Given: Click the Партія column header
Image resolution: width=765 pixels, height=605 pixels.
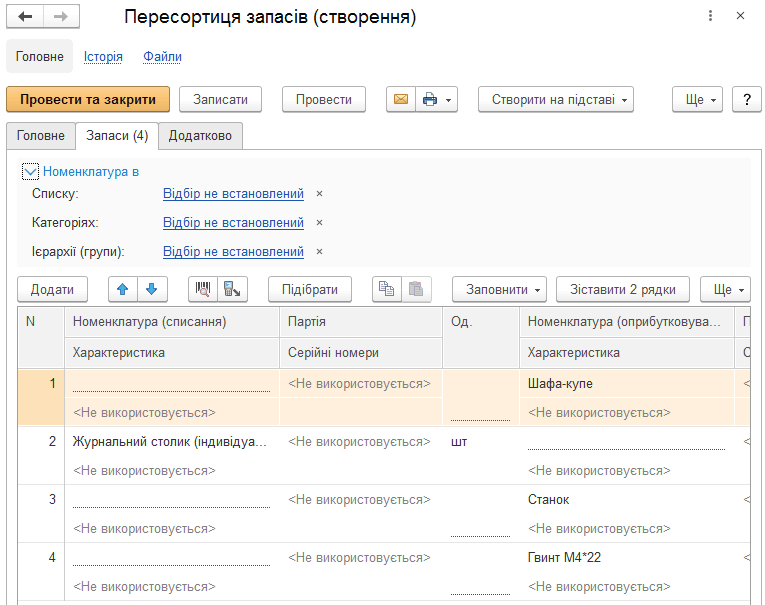Looking at the screenshot, I should click(x=361, y=322).
